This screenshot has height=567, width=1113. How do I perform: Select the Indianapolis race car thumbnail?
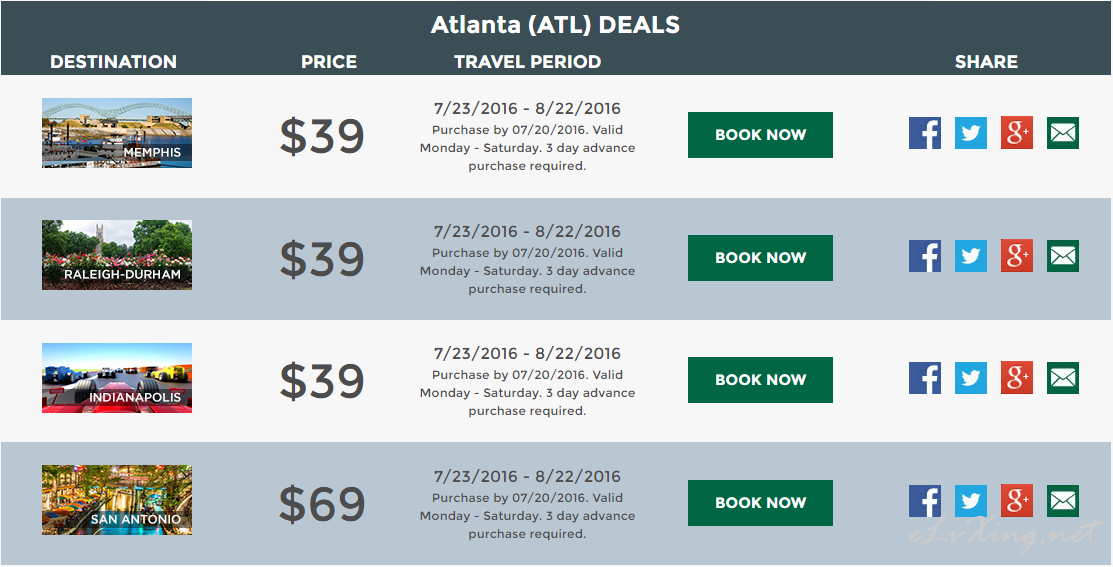pyautogui.click(x=117, y=378)
